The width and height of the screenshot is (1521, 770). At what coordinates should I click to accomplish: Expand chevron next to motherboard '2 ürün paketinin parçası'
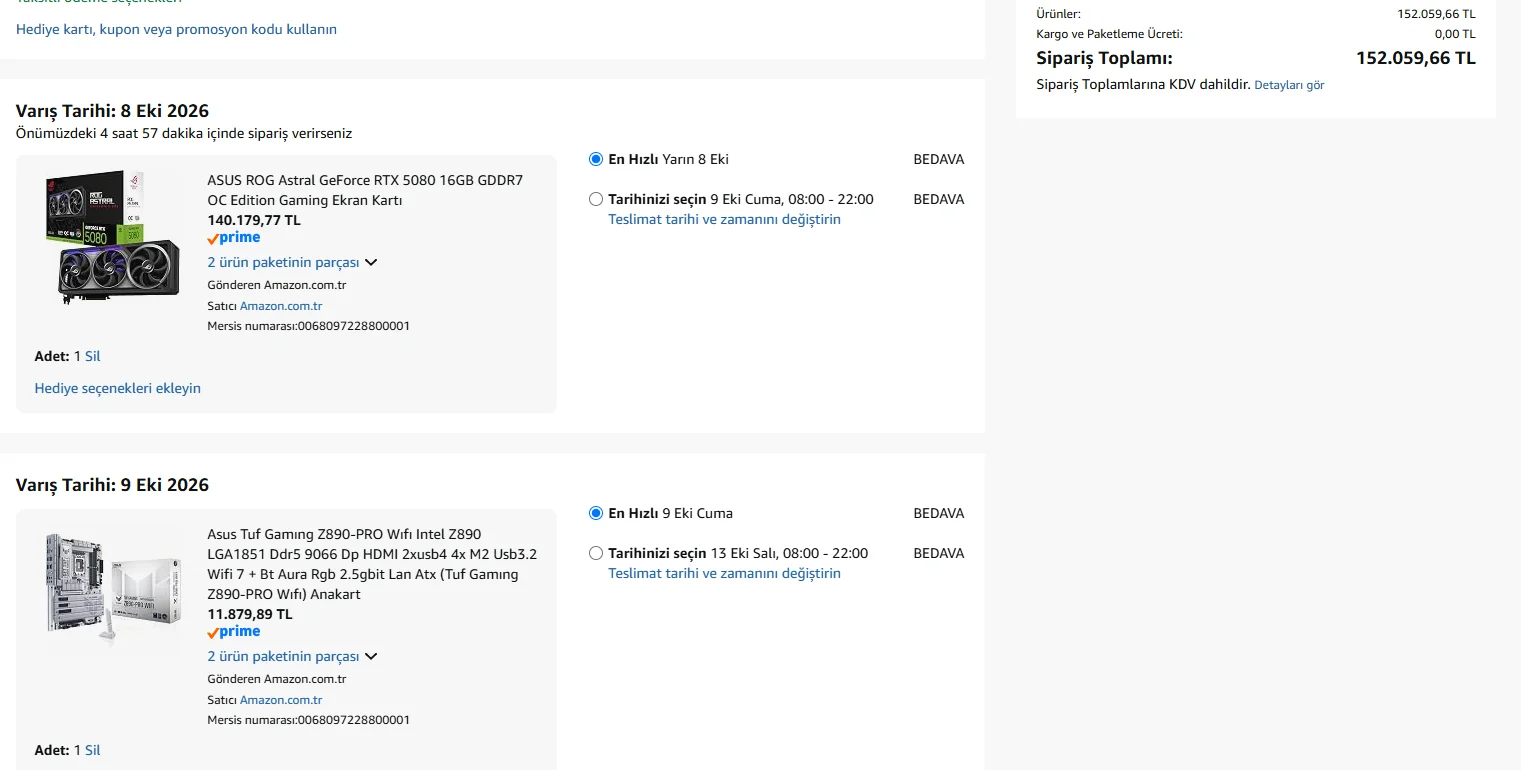[371, 657]
